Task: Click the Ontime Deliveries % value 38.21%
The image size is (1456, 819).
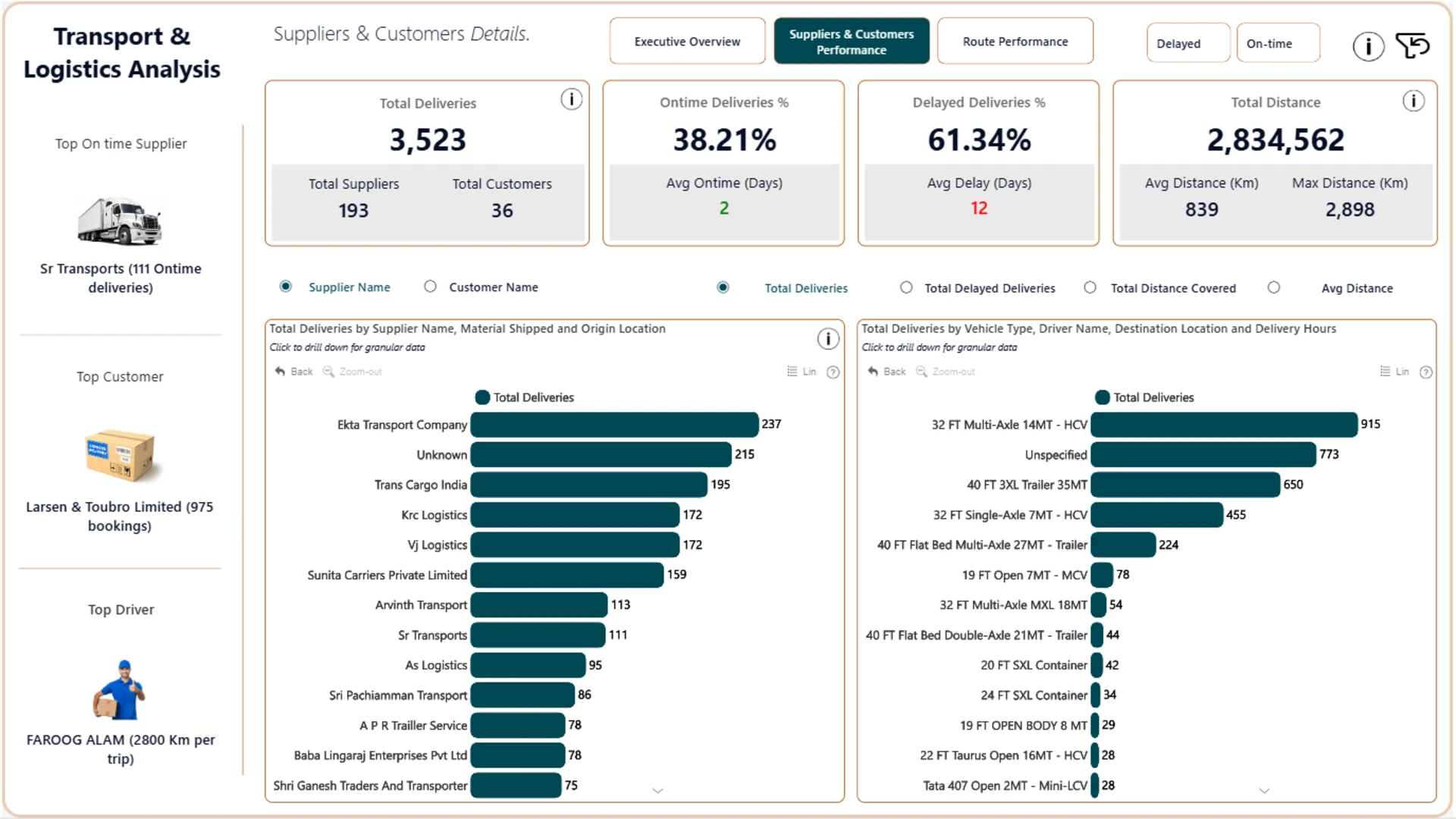Action: click(724, 140)
